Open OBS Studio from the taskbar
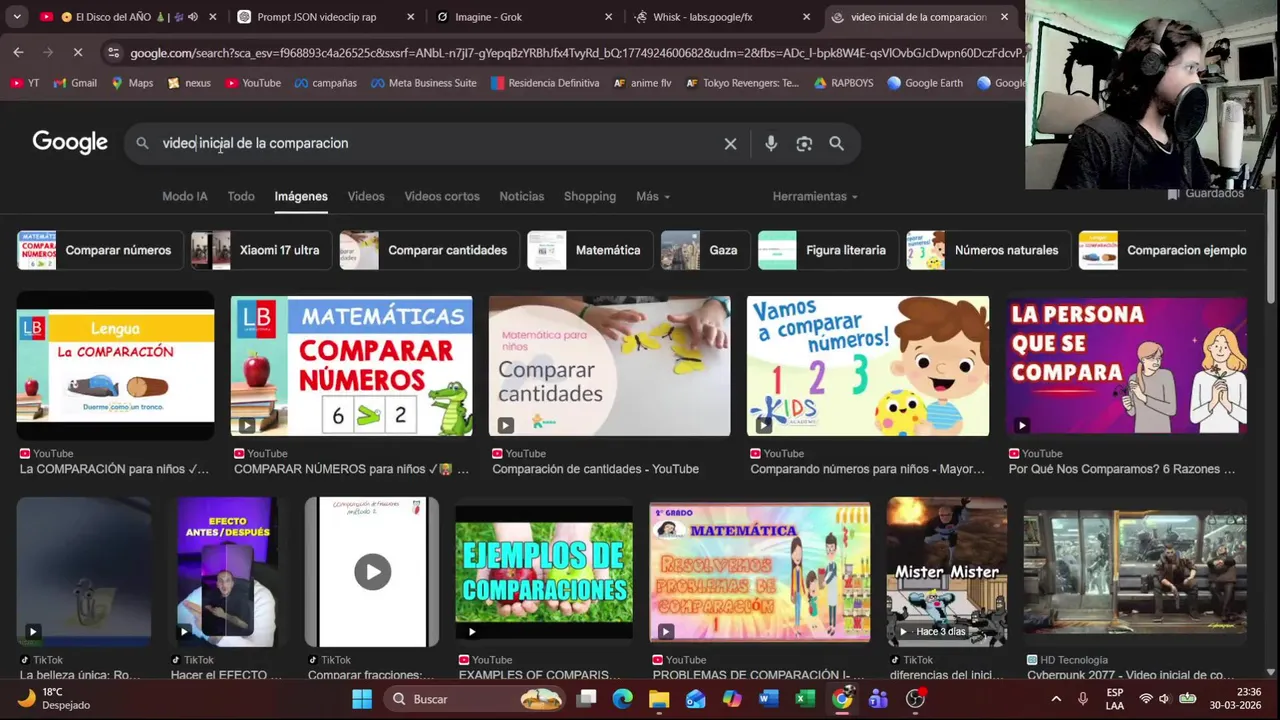 click(x=915, y=699)
